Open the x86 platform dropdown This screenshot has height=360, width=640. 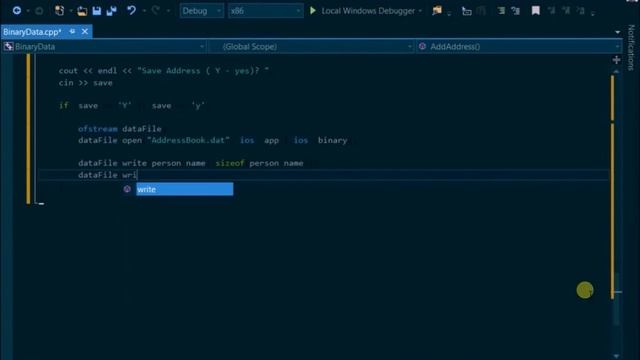pyautogui.click(x=265, y=11)
